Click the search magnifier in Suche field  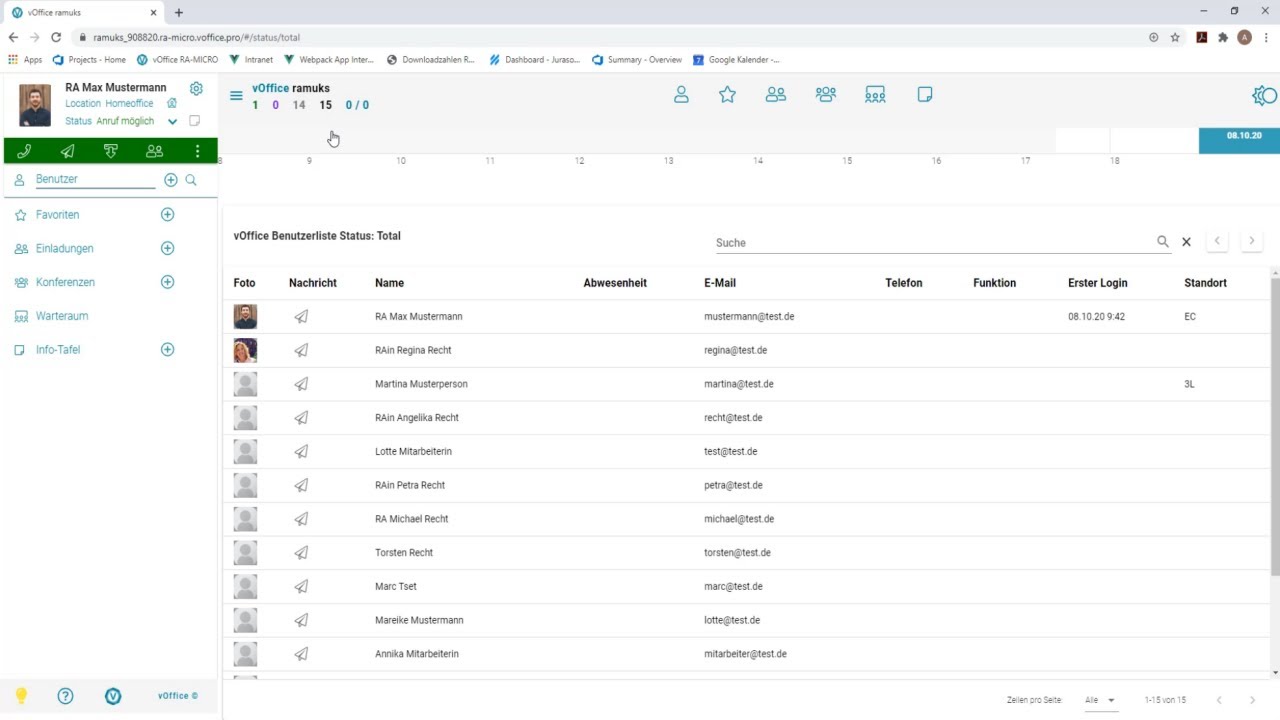point(1163,242)
